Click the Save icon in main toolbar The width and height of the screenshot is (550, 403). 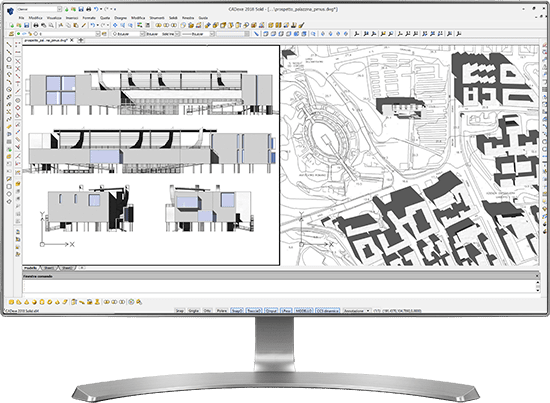click(x=26, y=25)
